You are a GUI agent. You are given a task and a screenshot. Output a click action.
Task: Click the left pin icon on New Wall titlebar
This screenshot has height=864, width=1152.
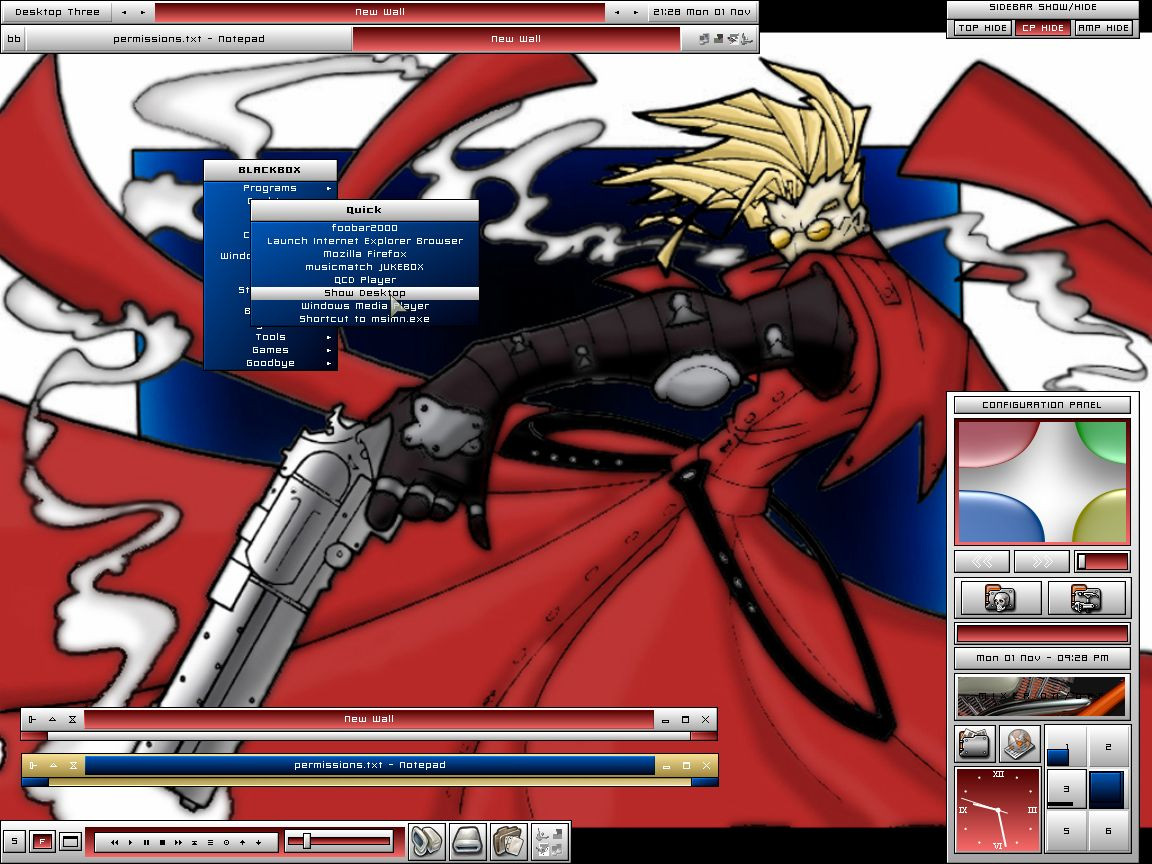[33, 719]
